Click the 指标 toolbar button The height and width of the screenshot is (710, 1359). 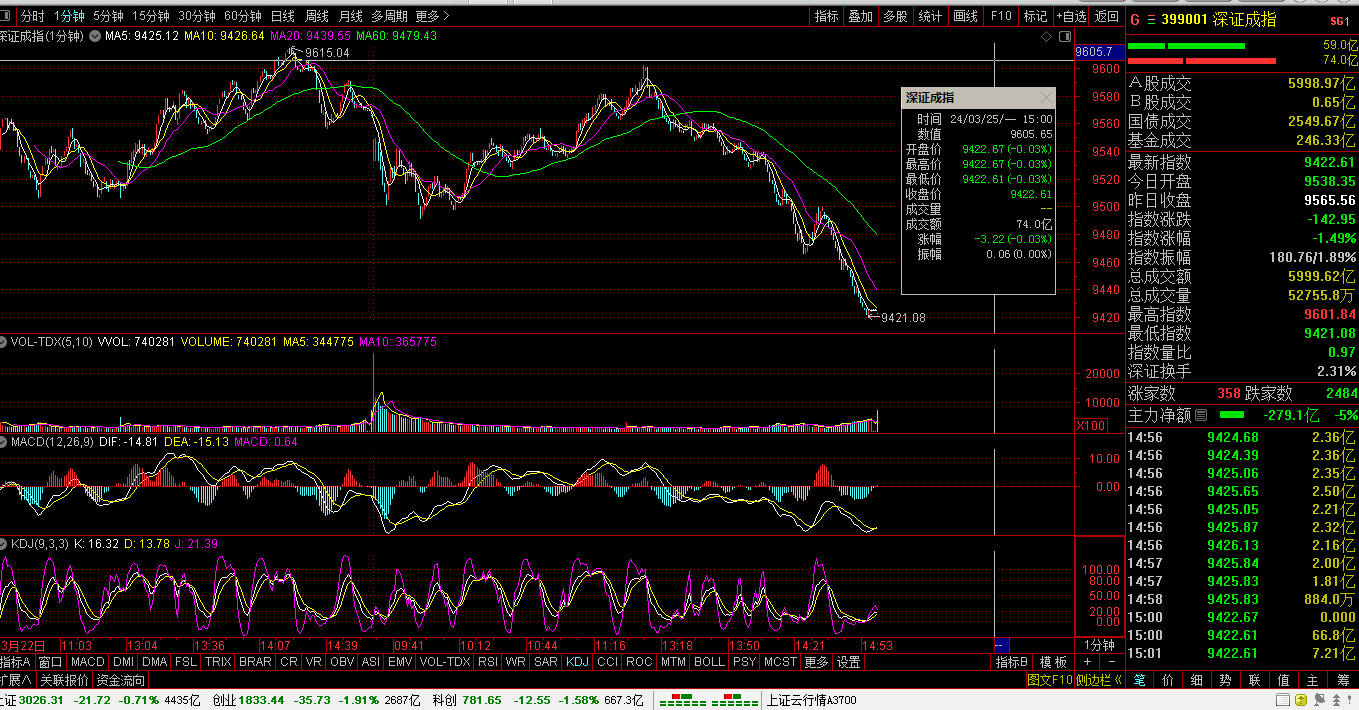(827, 16)
